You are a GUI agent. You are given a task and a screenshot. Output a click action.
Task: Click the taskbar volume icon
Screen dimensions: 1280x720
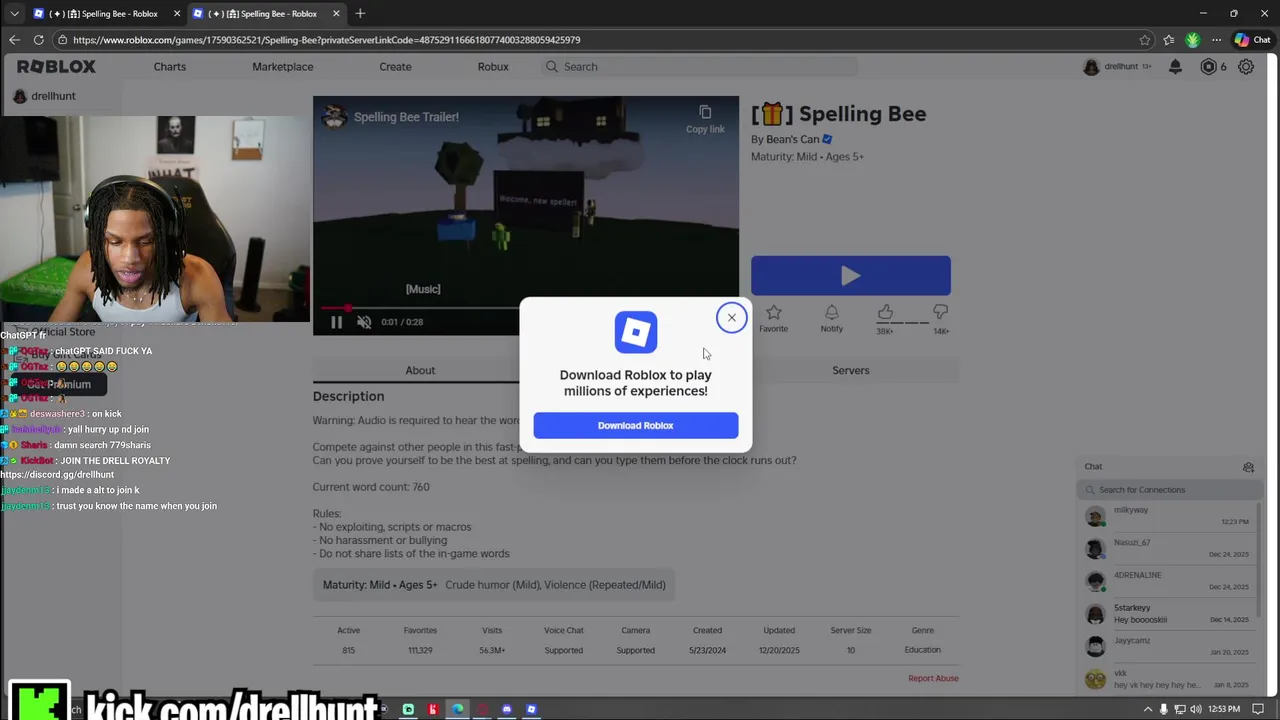[x=1195, y=709]
